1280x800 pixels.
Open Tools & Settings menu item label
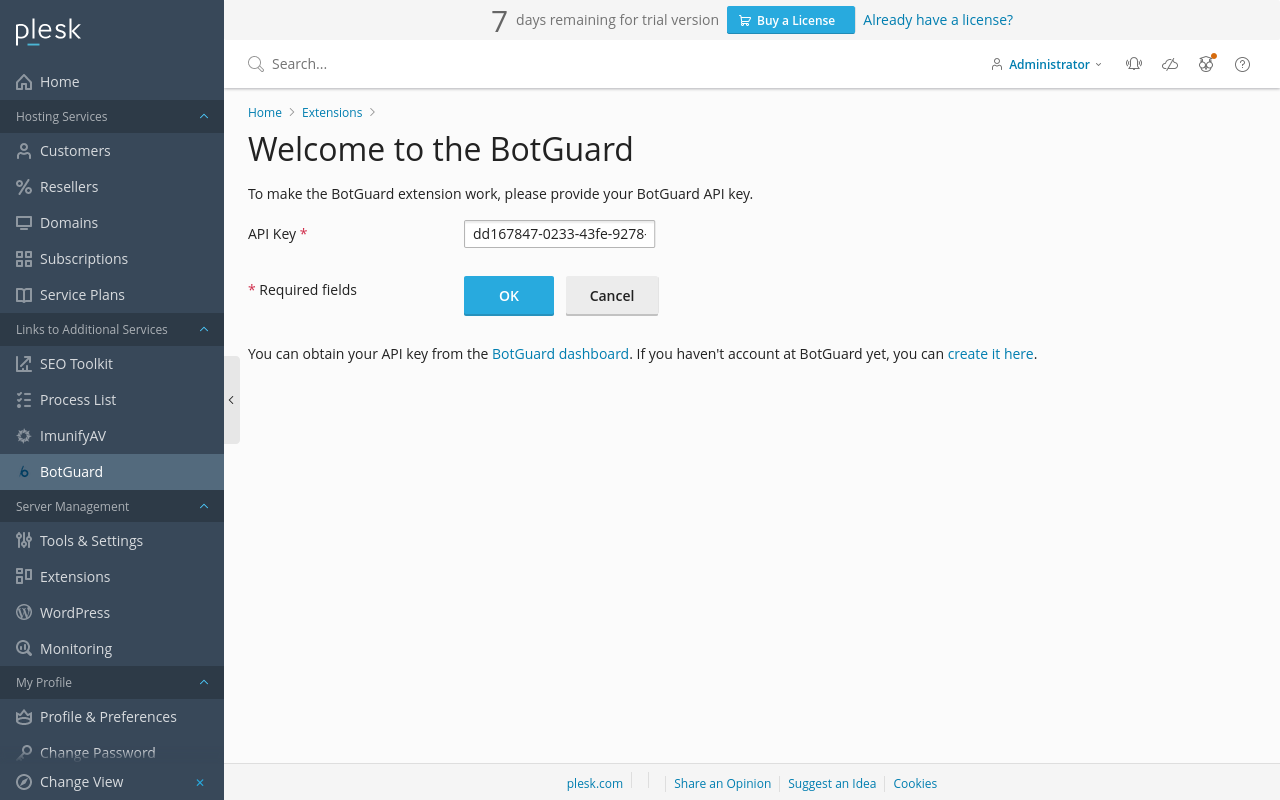pyautogui.click(x=91, y=541)
